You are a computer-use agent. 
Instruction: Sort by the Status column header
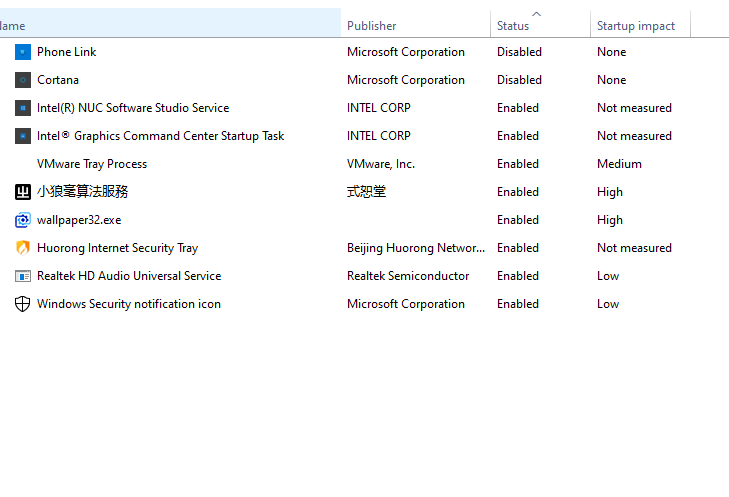click(x=513, y=26)
